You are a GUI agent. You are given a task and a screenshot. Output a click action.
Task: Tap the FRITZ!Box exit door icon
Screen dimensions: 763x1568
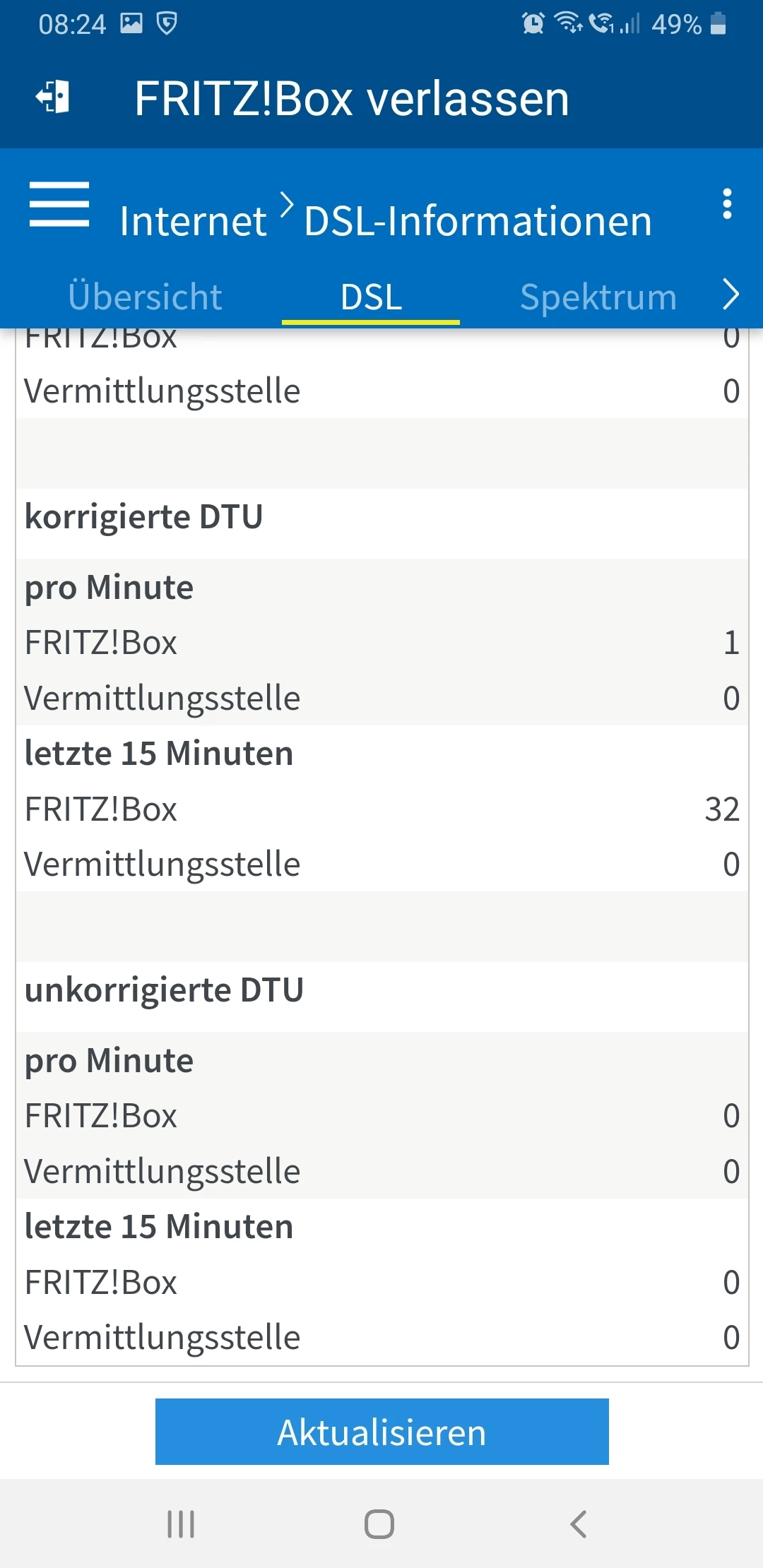pyautogui.click(x=54, y=97)
